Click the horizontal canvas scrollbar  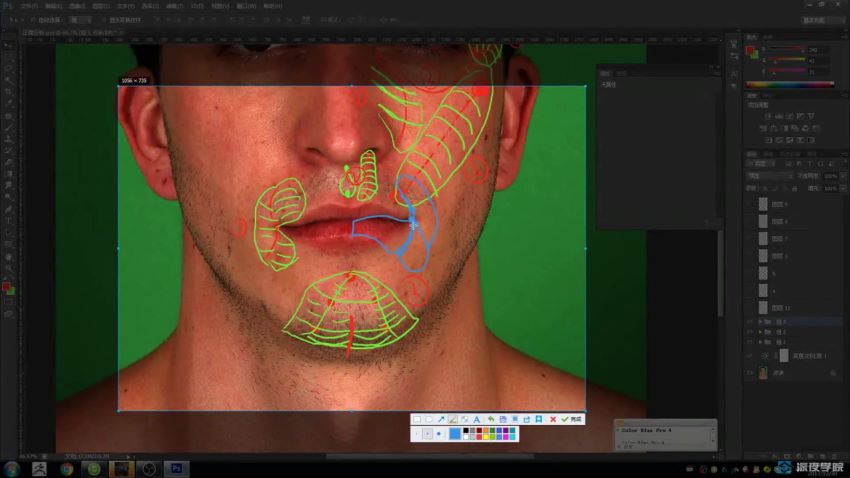tap(429, 456)
